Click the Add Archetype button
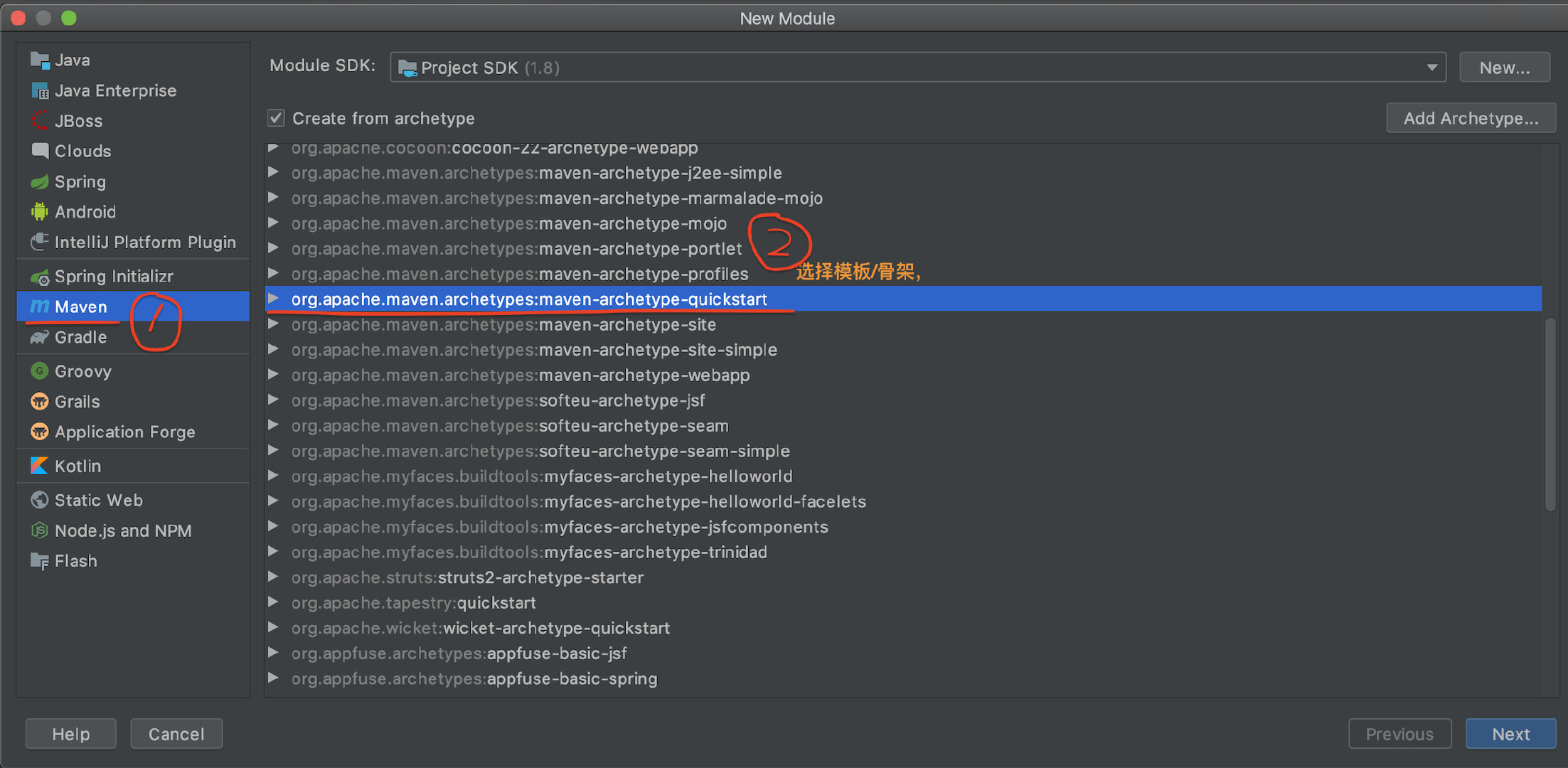Screen dimensions: 1568x768 1470,118
